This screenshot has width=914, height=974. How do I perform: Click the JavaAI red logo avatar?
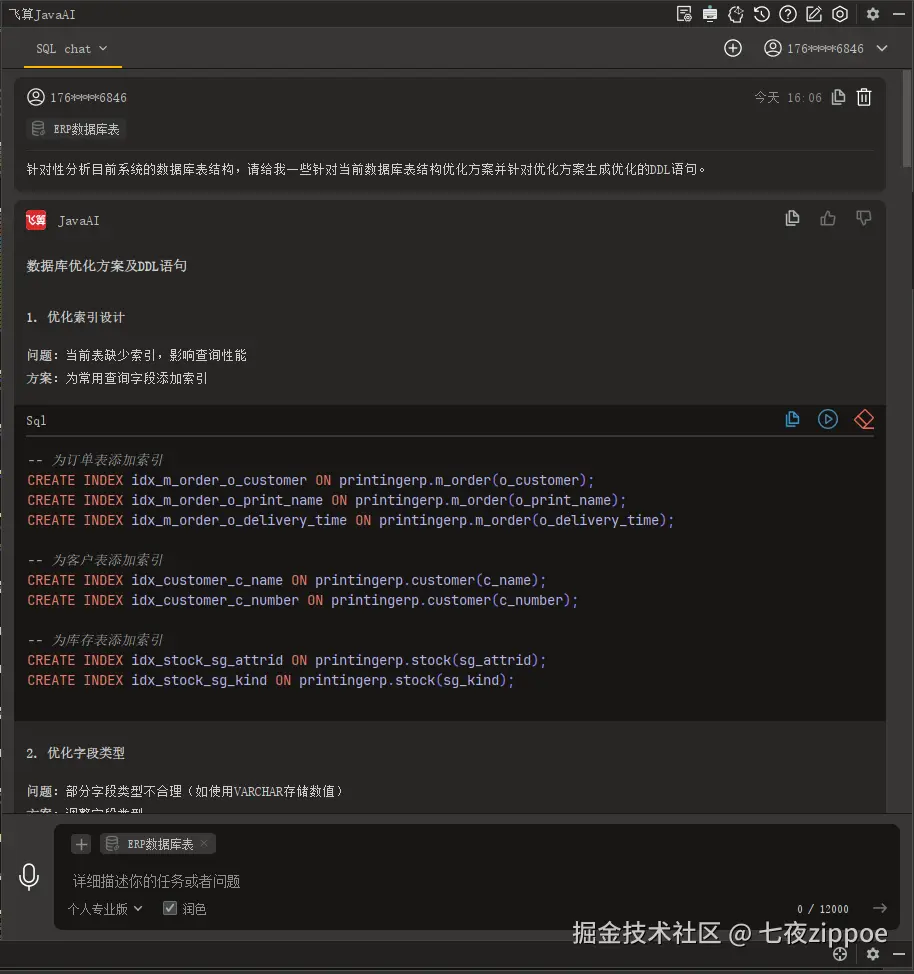pos(36,220)
